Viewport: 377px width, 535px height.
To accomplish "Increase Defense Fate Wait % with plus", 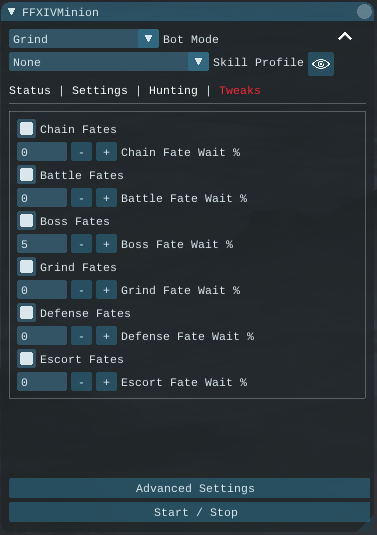I will coord(106,336).
